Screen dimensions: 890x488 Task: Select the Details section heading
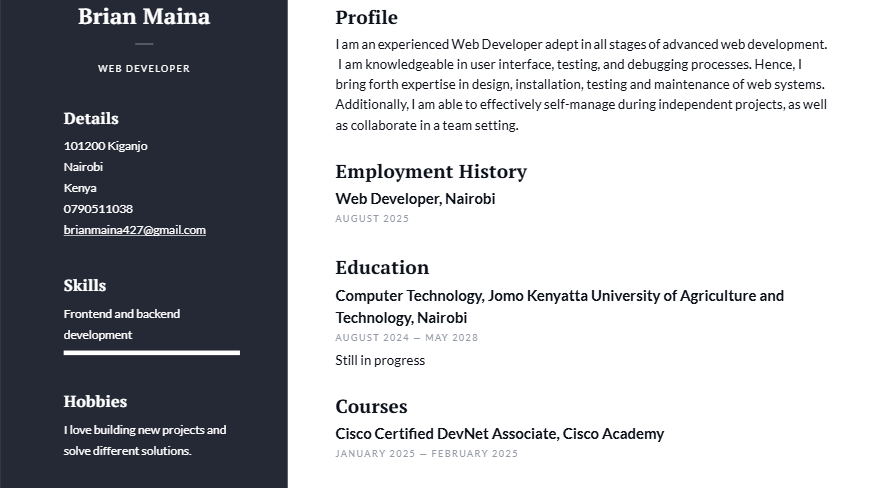(x=91, y=119)
